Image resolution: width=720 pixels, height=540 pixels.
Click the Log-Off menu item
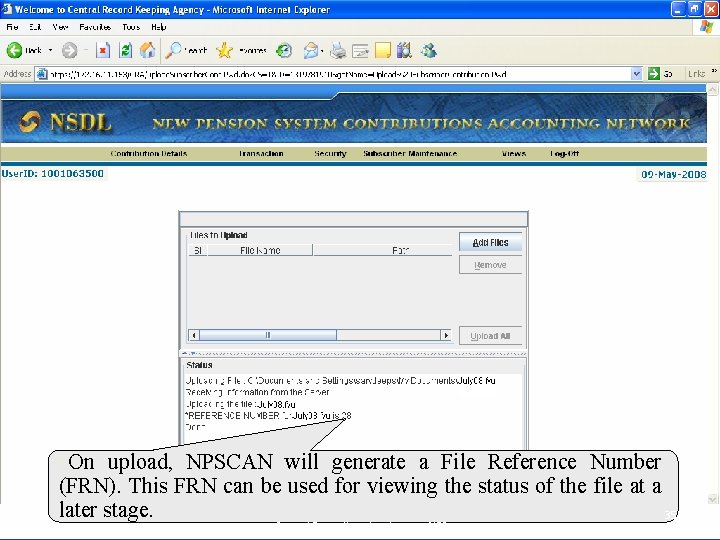click(x=564, y=153)
